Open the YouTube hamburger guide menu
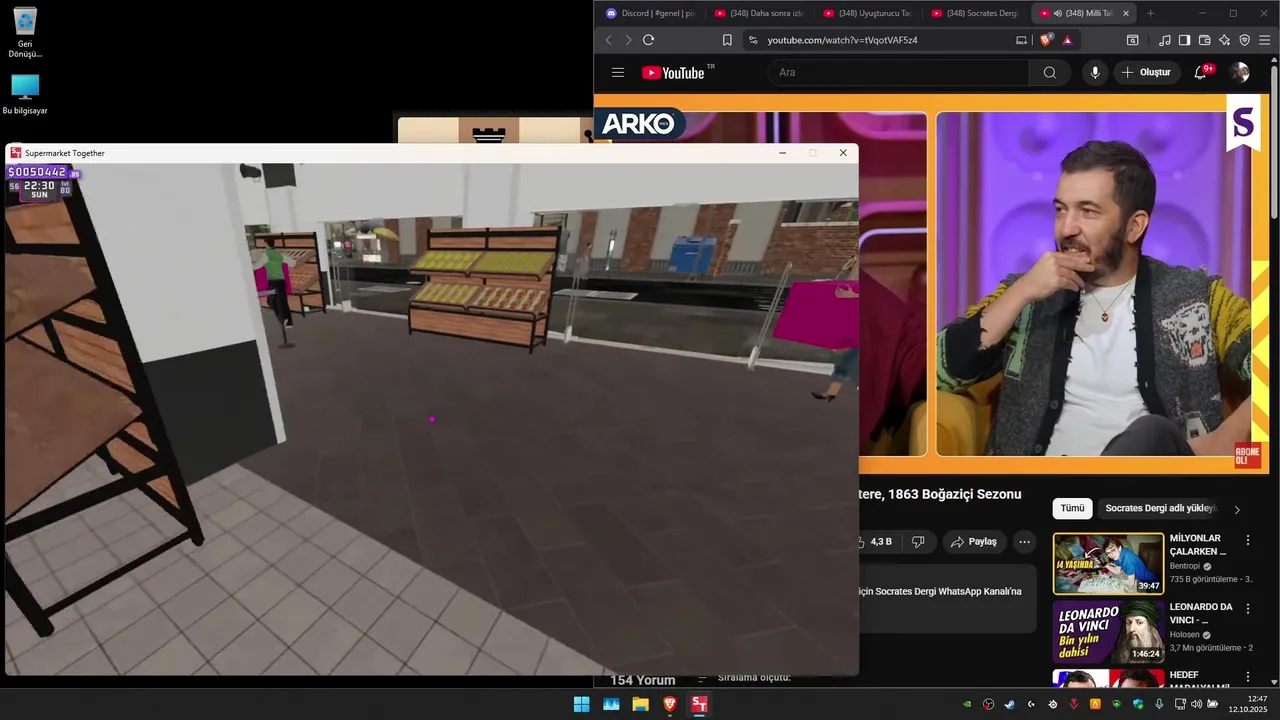1280x720 pixels. point(618,72)
